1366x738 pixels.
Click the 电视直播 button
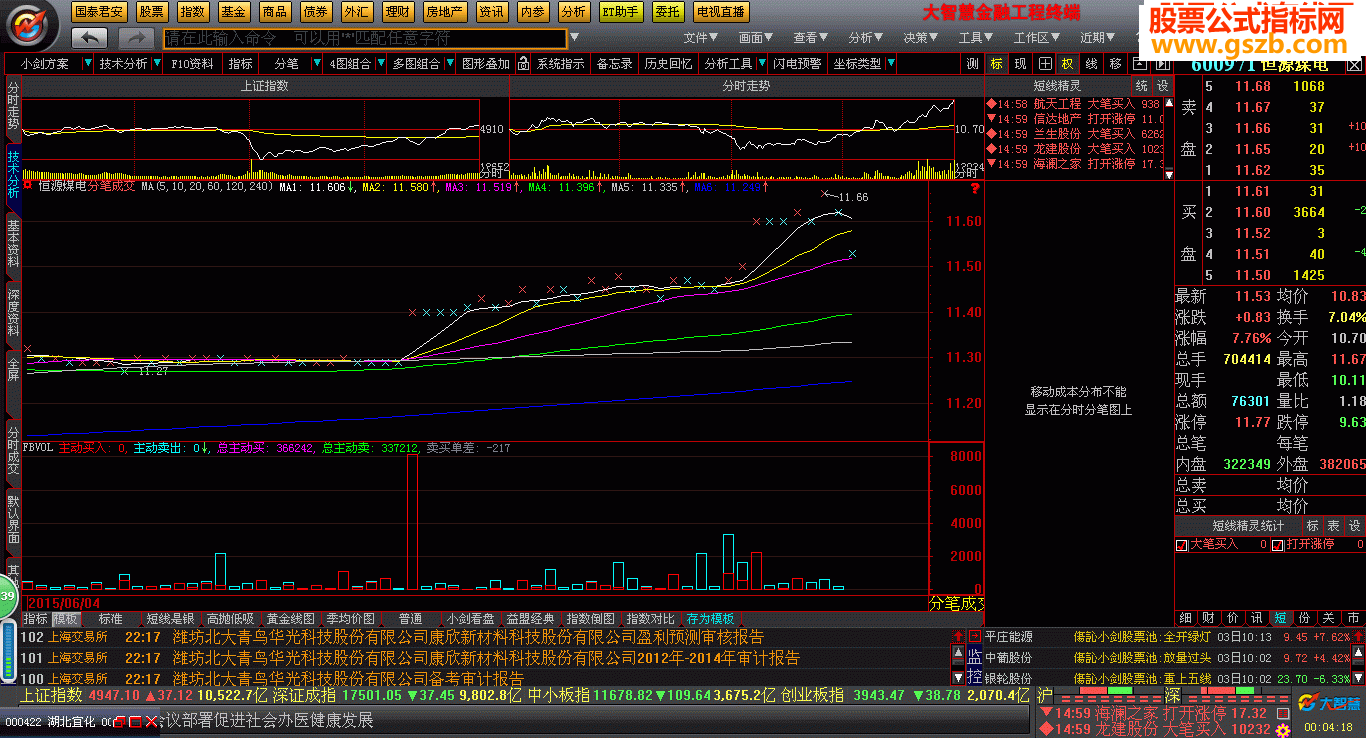click(721, 12)
